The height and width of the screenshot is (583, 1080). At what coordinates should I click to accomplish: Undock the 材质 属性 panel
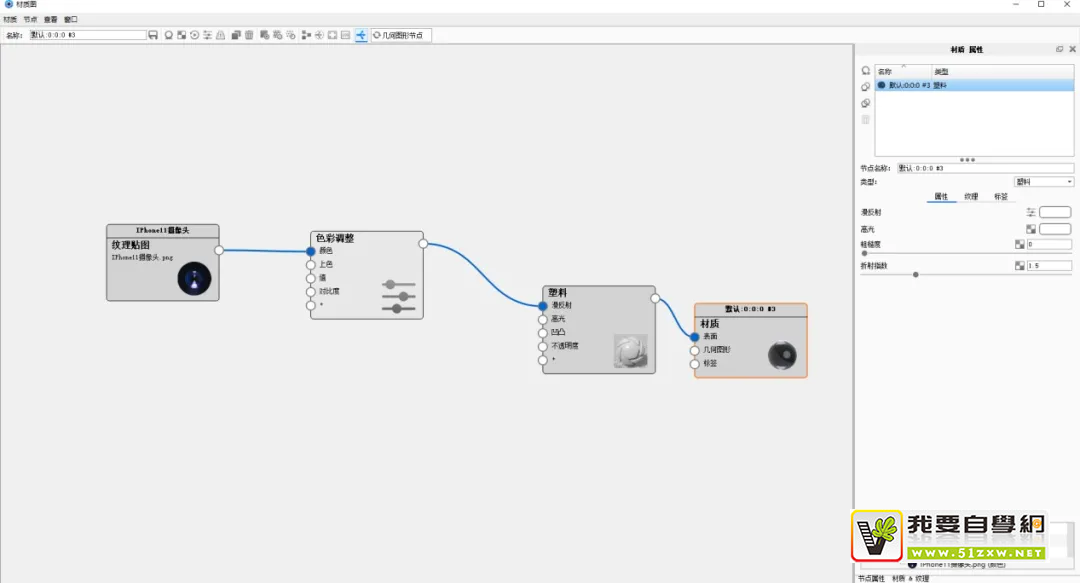tap(1059, 49)
